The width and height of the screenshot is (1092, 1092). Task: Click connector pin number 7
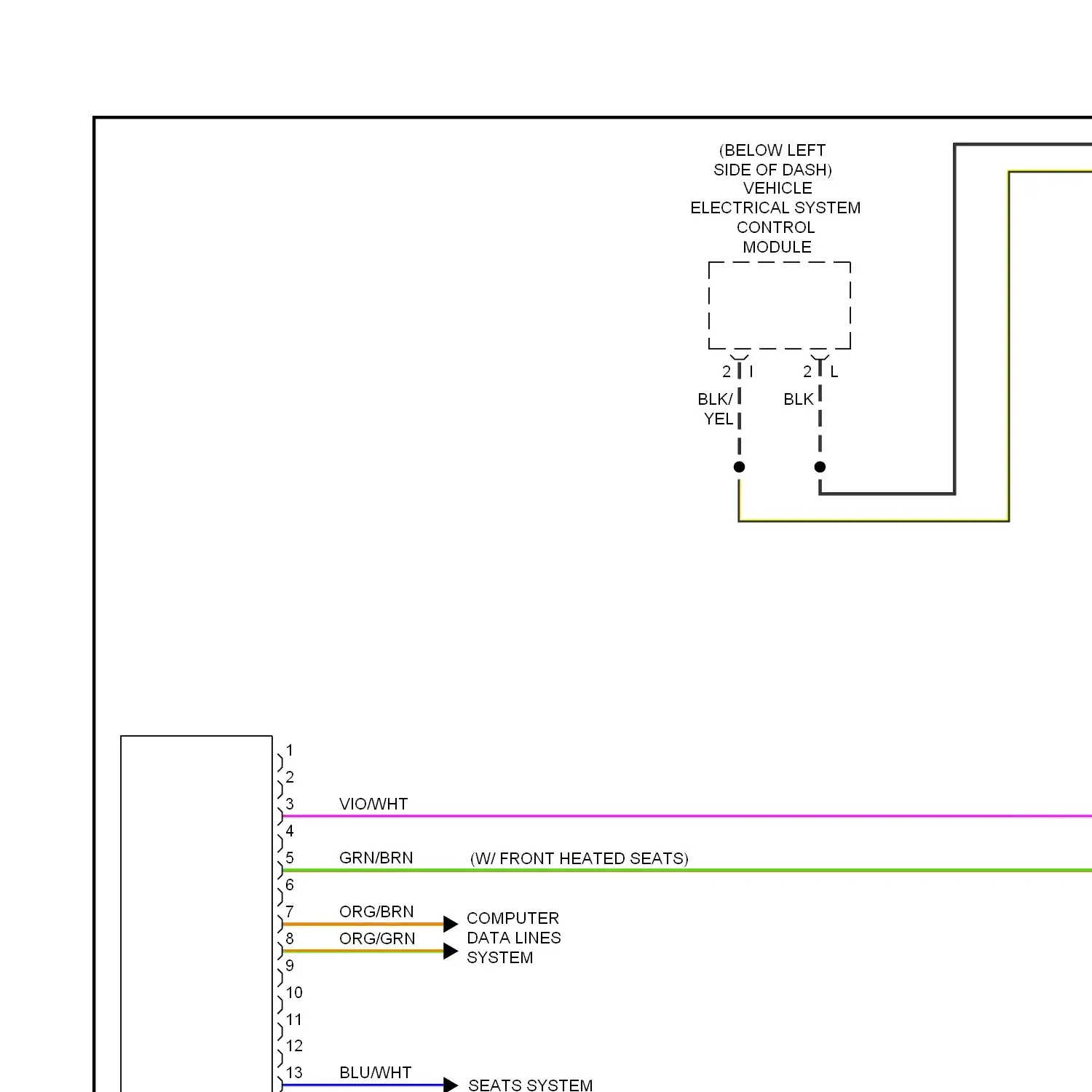(x=290, y=911)
